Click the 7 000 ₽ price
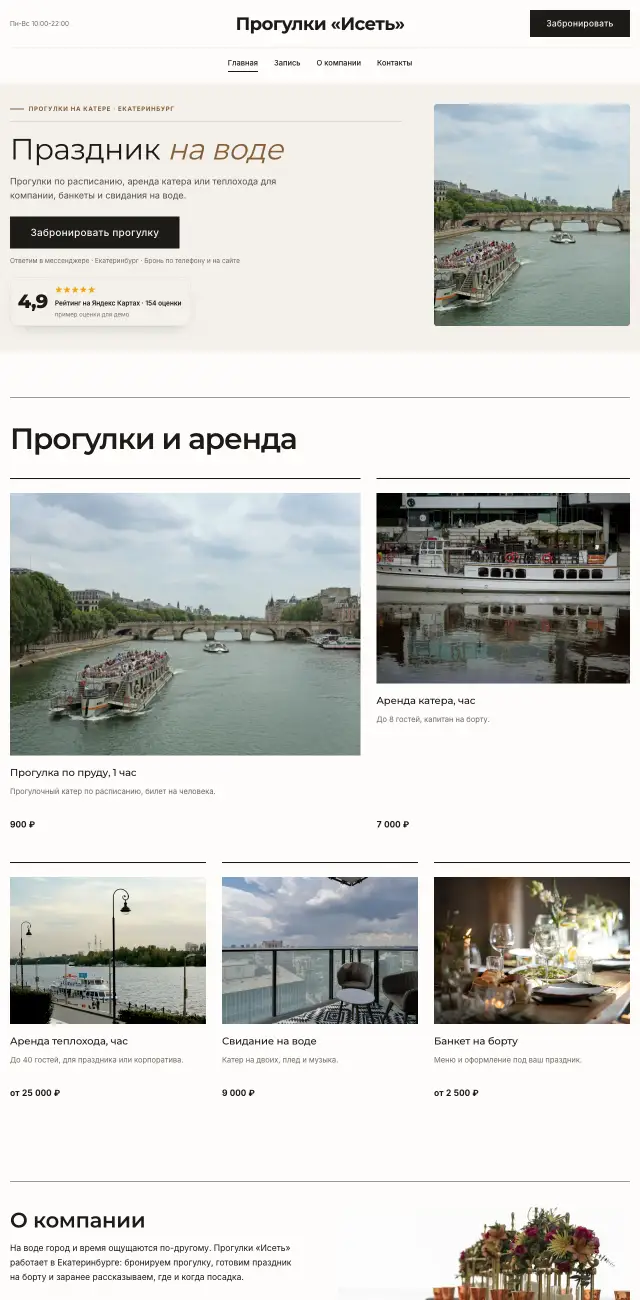The width and height of the screenshot is (640, 1300). coord(393,825)
